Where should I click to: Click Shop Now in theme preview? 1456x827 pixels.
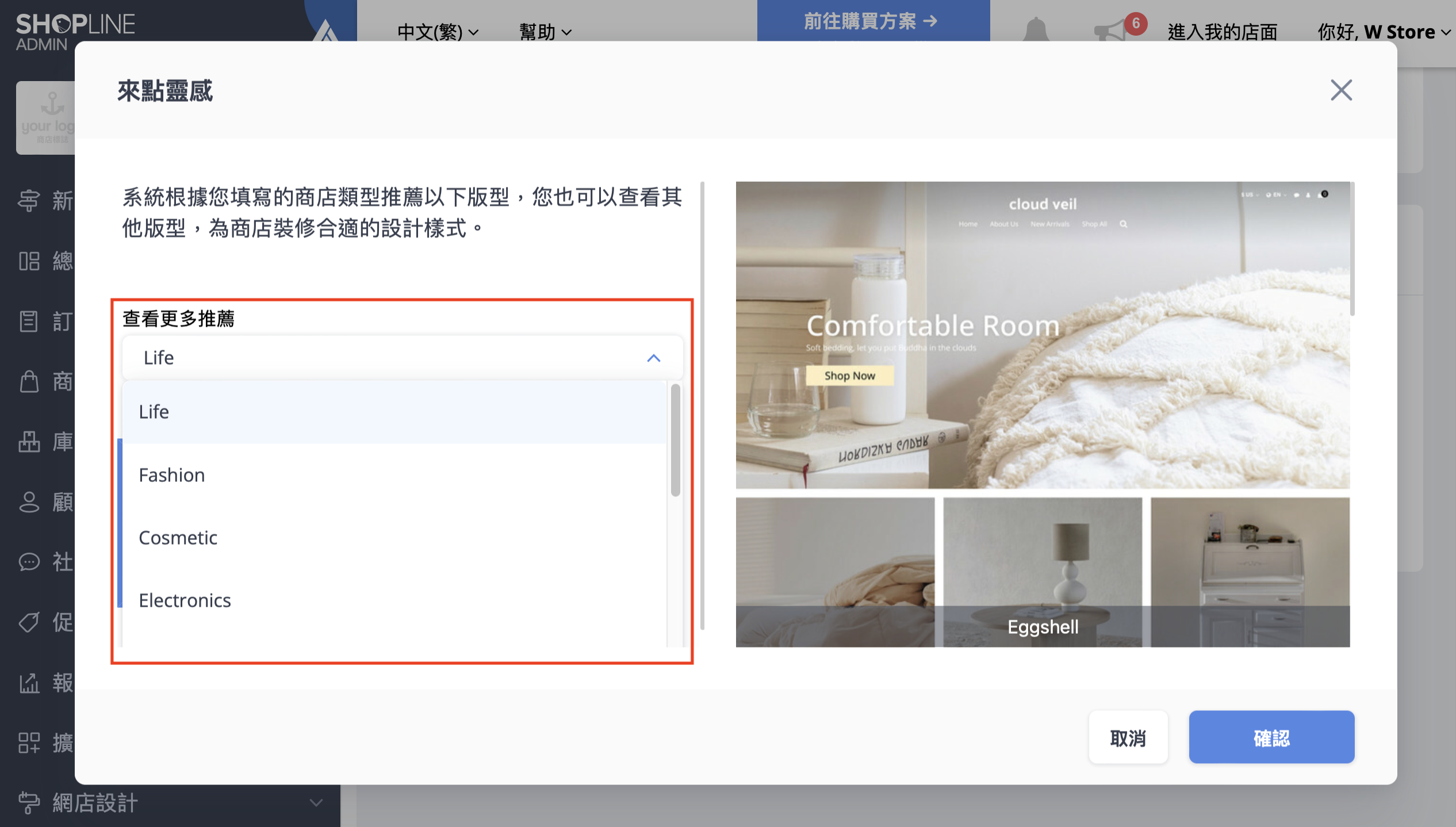[849, 376]
